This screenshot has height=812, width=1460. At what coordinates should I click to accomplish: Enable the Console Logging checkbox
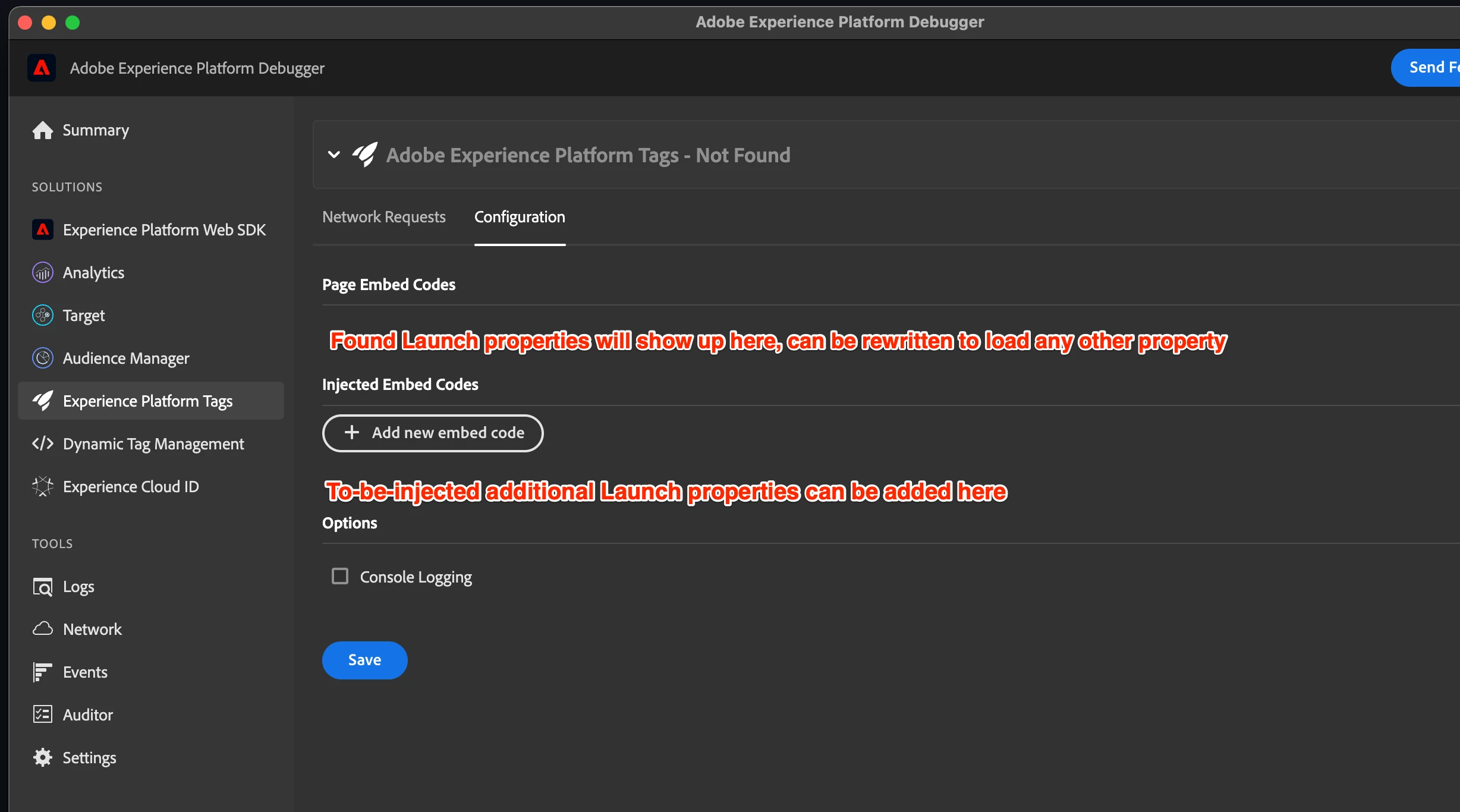coord(340,577)
